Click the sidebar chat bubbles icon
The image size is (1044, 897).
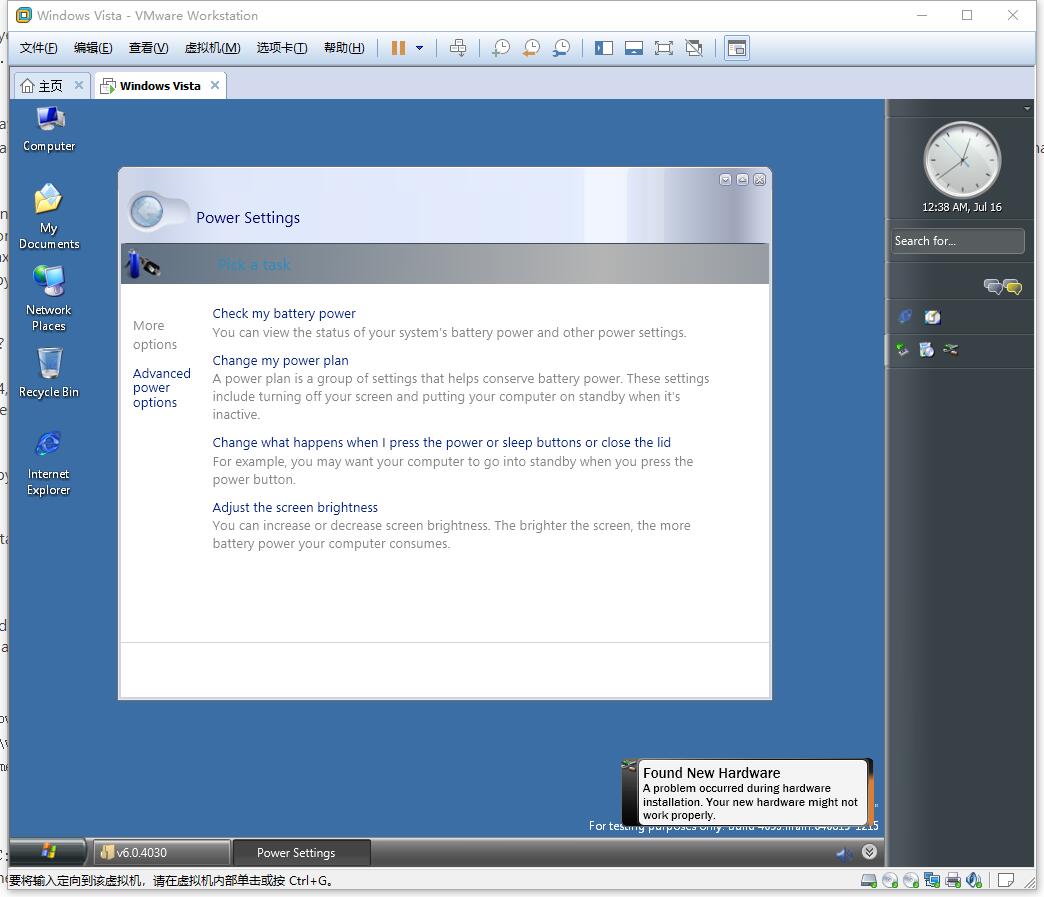tap(1003, 286)
